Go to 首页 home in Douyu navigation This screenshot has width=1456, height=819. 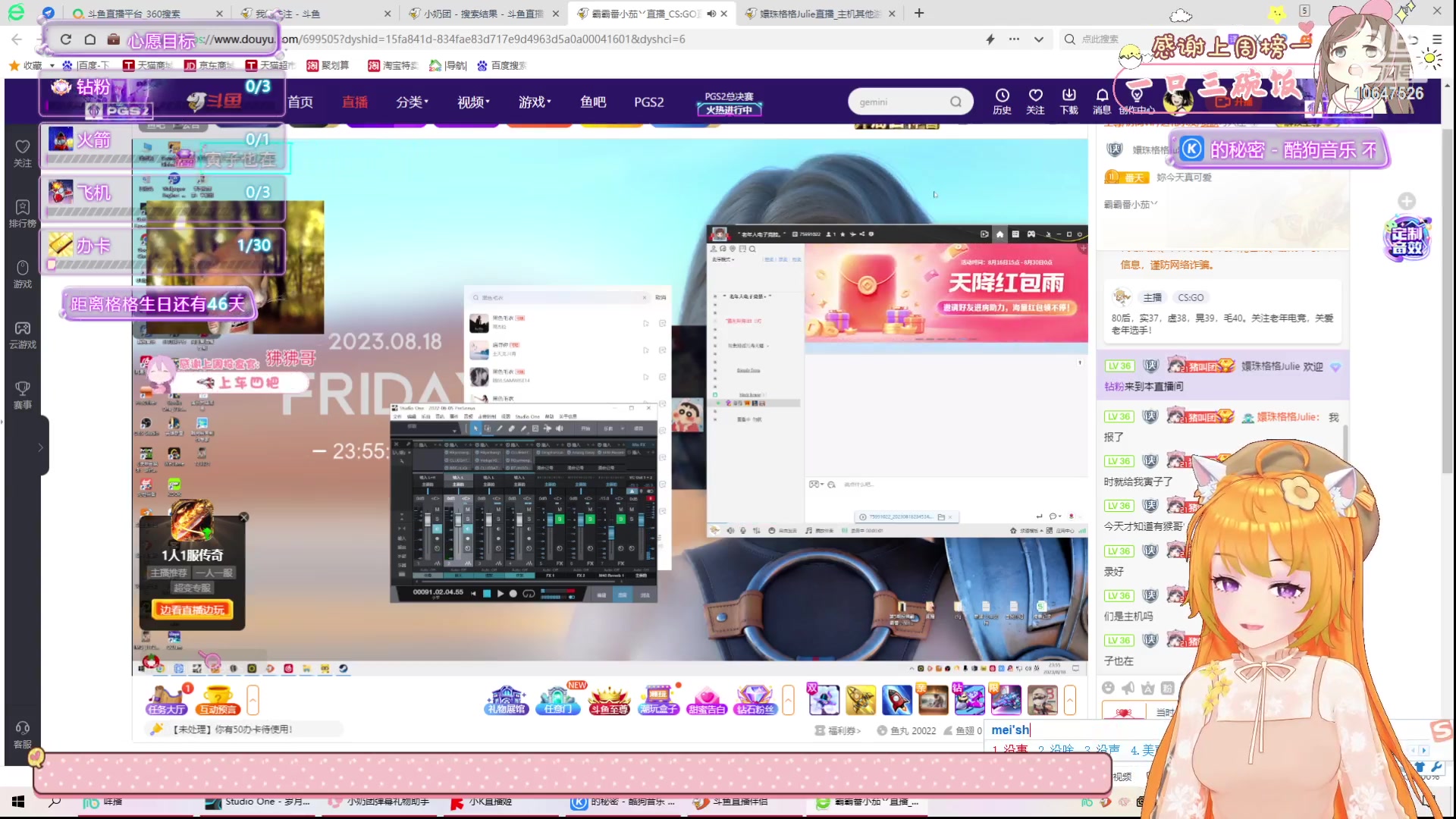[300, 102]
